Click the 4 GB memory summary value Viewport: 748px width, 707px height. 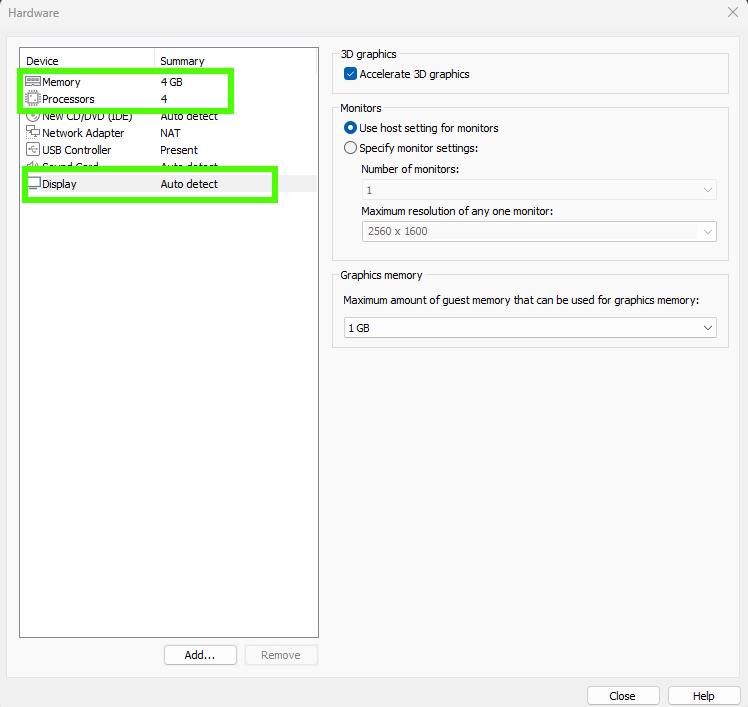pyautogui.click(x=172, y=82)
